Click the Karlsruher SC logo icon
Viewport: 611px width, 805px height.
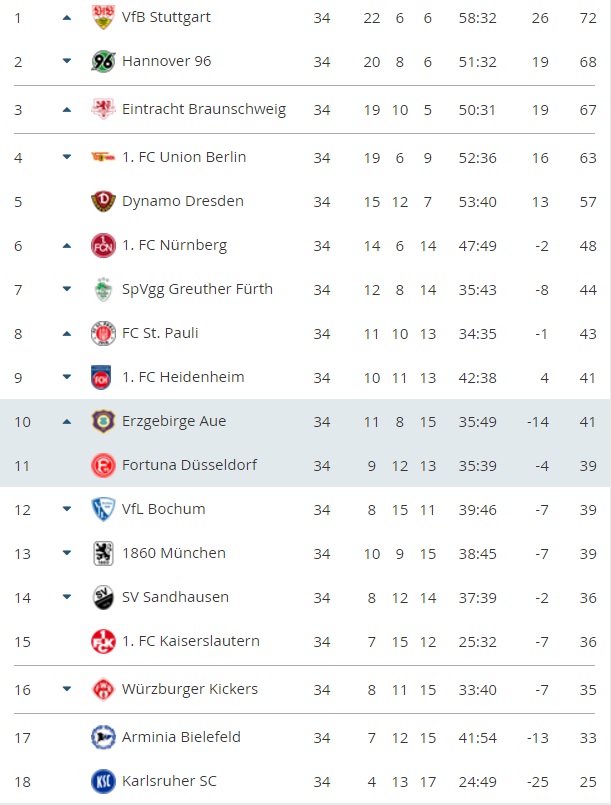click(103, 781)
